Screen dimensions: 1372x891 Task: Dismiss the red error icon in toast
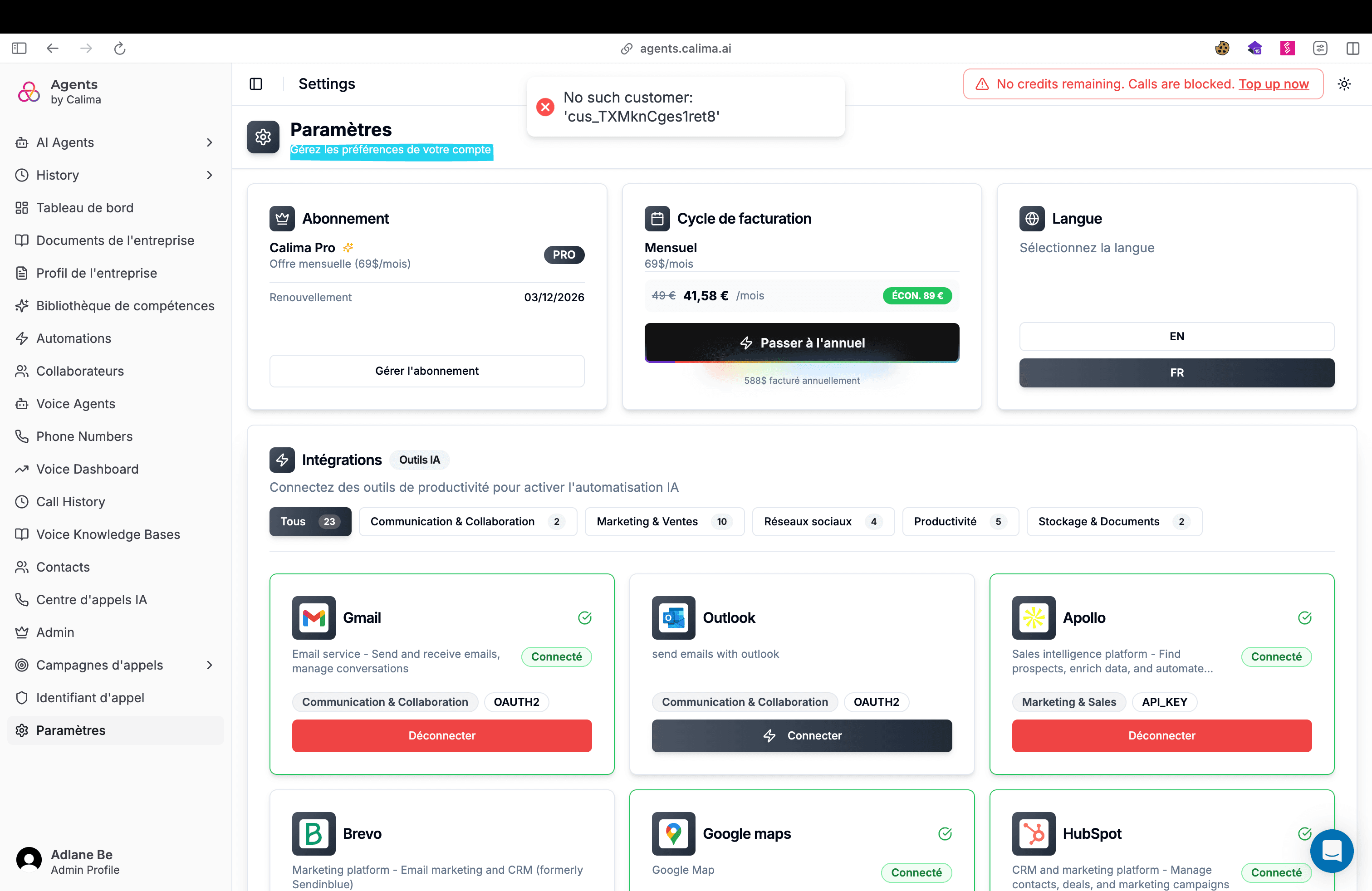(x=545, y=107)
